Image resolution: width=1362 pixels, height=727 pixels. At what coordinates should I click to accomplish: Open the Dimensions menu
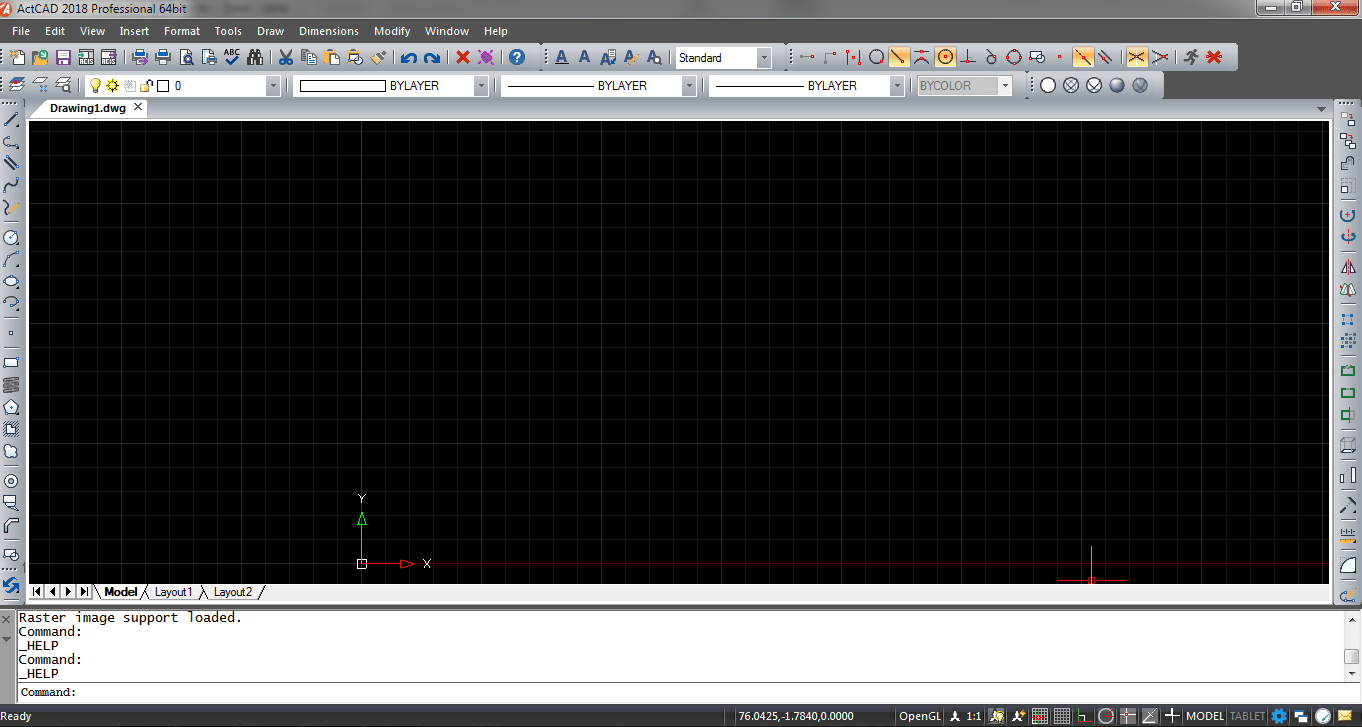[x=328, y=31]
